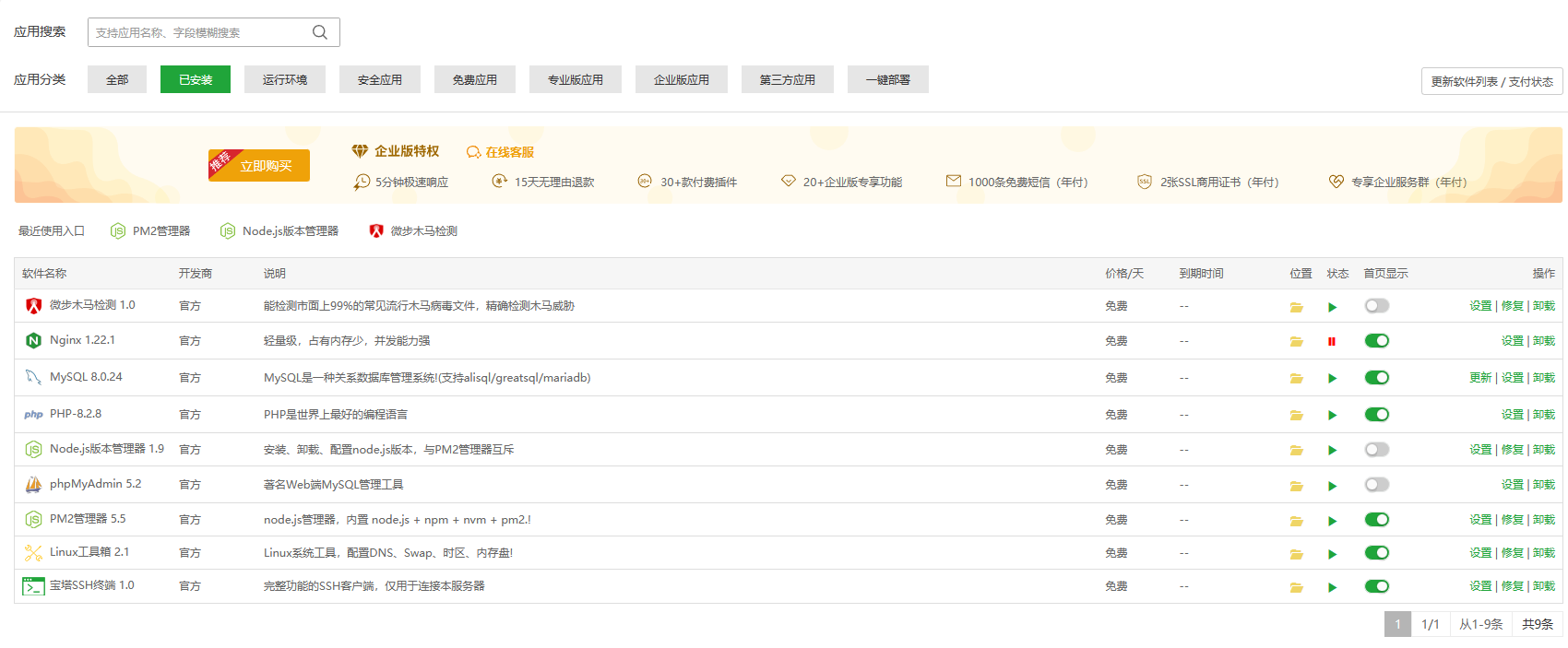
Task: Click the PHP logo icon in list
Action: (33, 415)
